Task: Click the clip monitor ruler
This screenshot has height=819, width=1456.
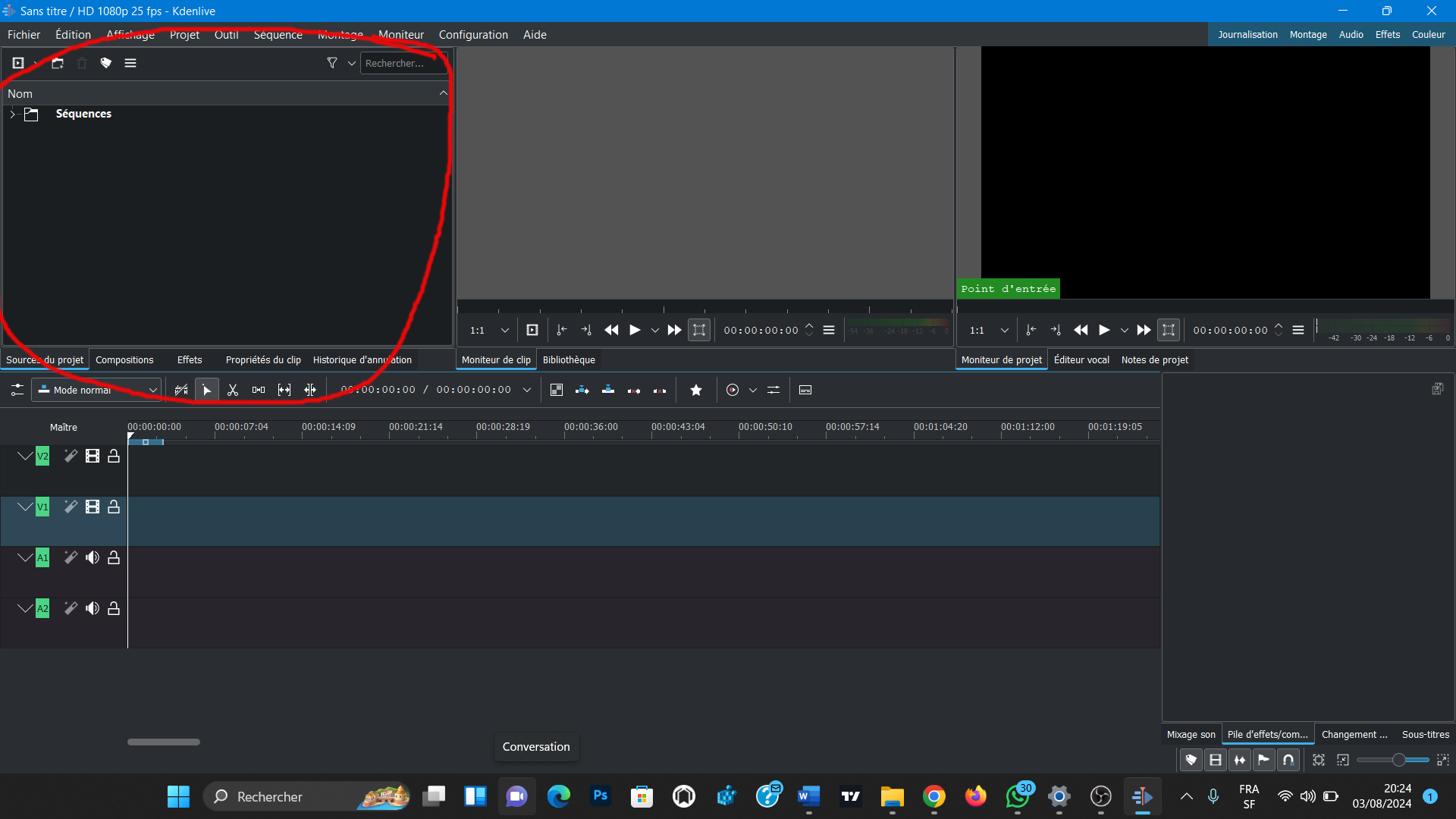Action: pyautogui.click(x=705, y=308)
